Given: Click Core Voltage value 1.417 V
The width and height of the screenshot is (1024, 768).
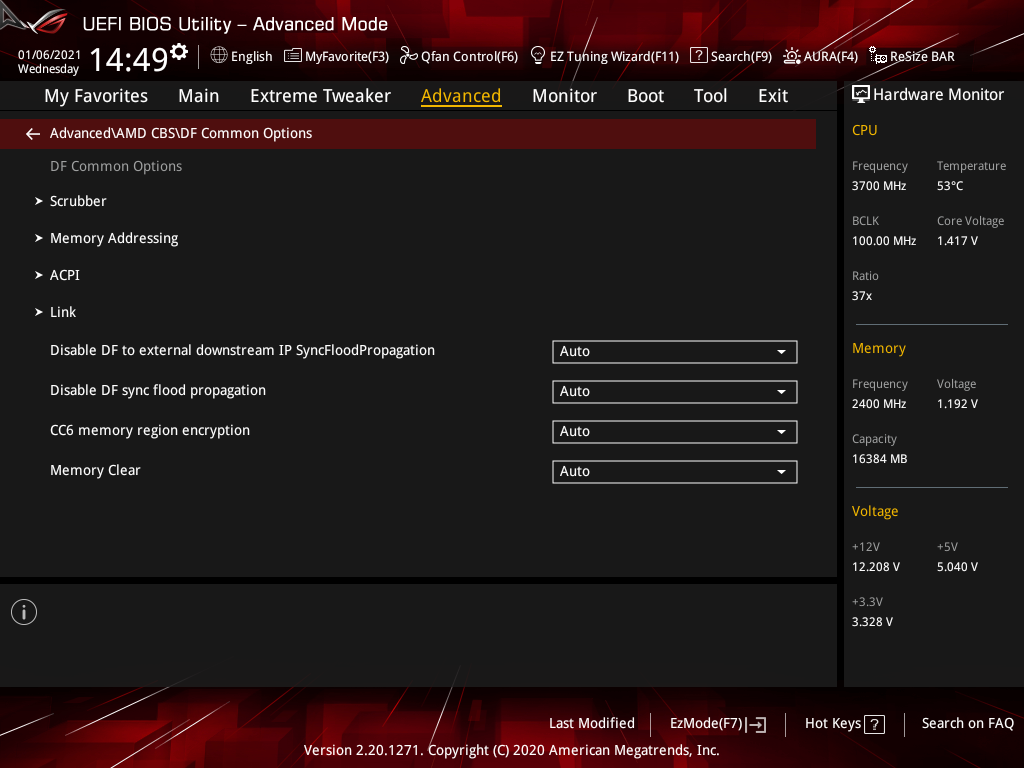Looking at the screenshot, I should click(x=957, y=241).
